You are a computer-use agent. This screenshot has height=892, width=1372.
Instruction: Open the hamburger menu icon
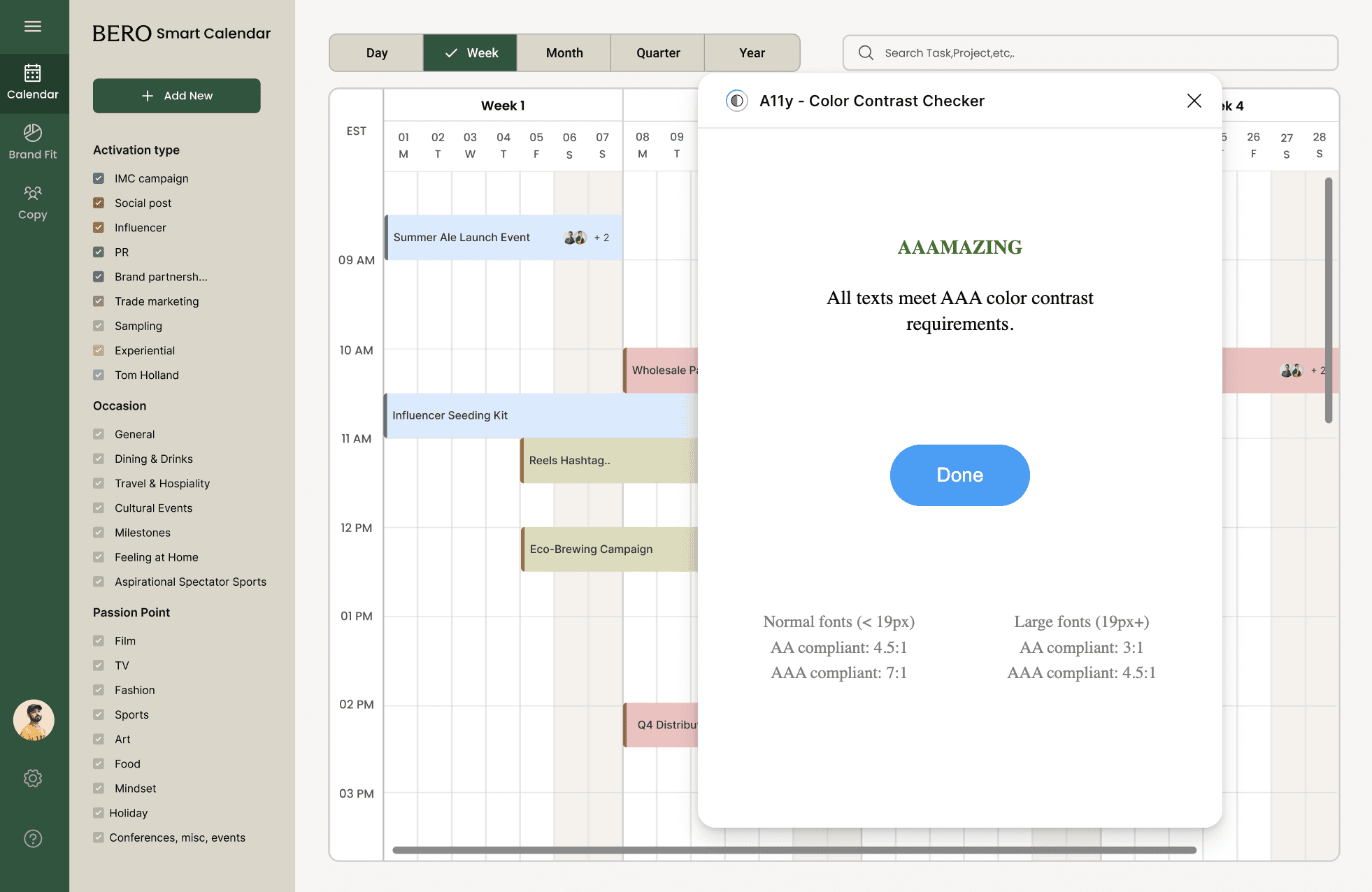33,27
